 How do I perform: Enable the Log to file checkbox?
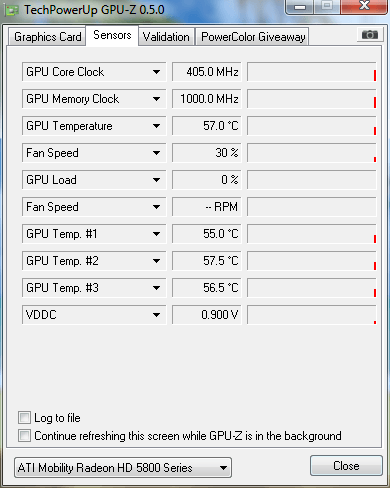(x=24, y=418)
